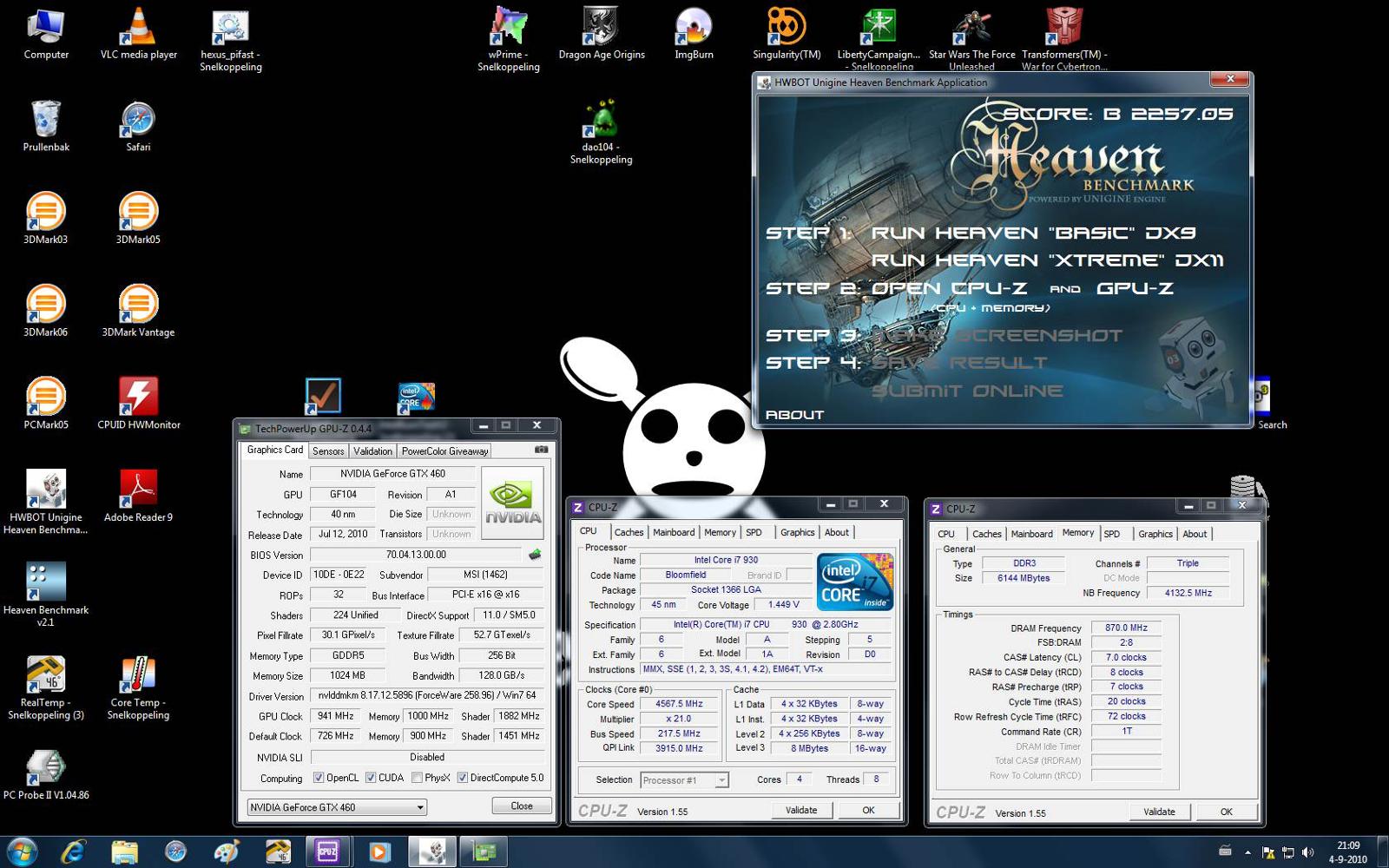Click Validate in left CPU-Z window
Viewport: 1389px width, 868px height.
pyautogui.click(x=801, y=810)
